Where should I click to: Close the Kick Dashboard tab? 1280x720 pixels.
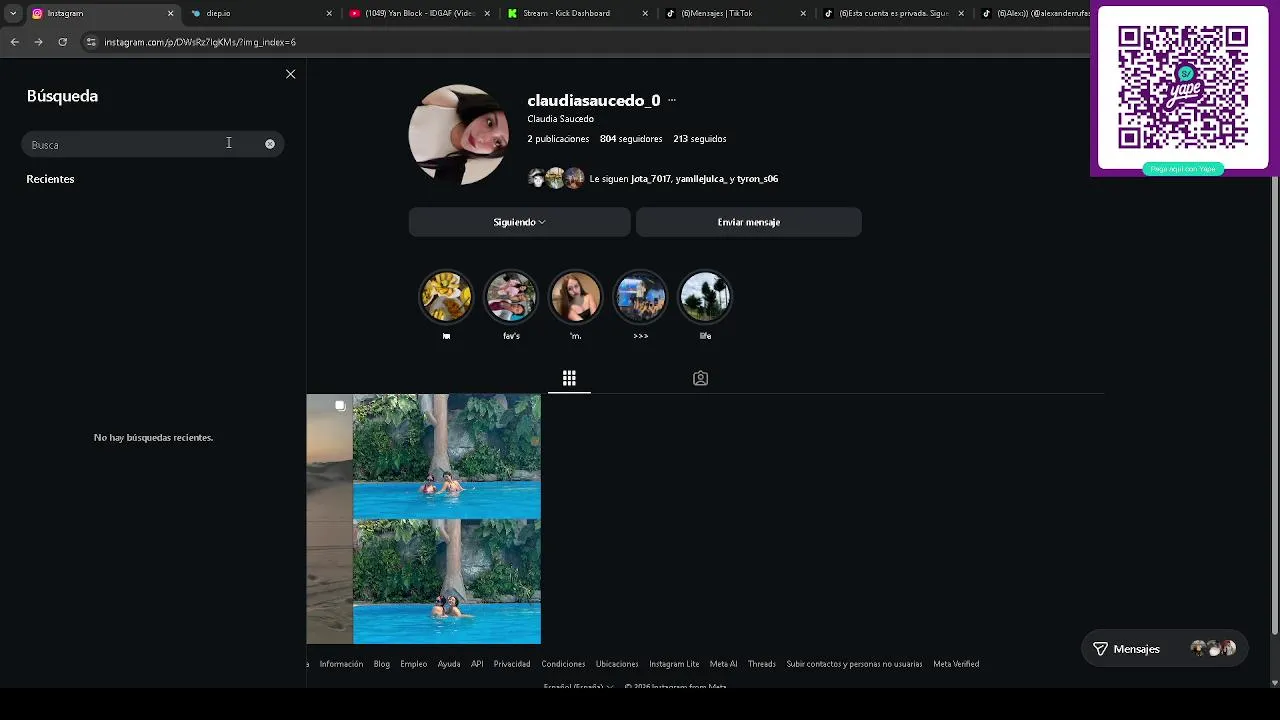(645, 13)
